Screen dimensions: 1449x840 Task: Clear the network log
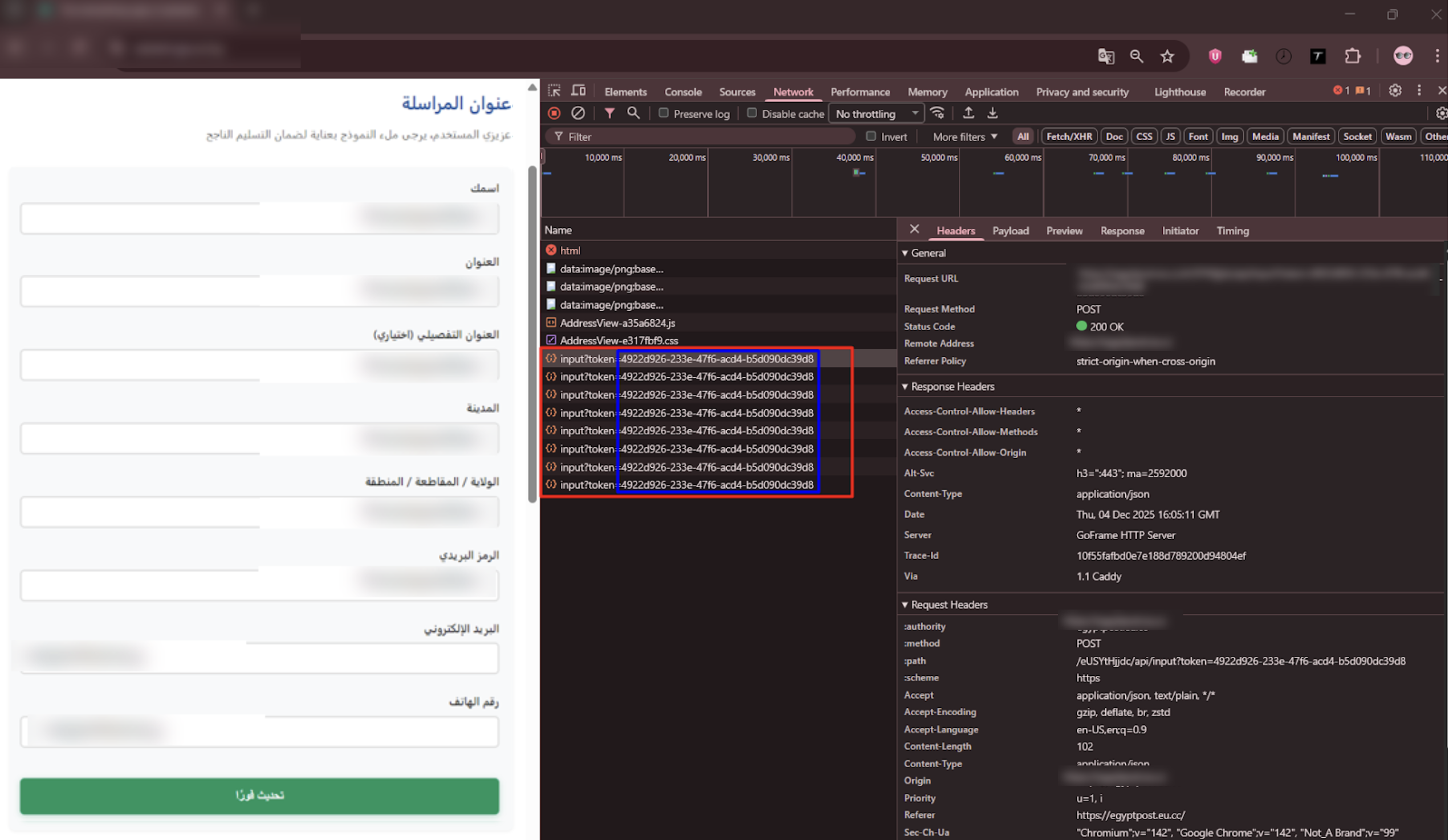[x=578, y=113]
